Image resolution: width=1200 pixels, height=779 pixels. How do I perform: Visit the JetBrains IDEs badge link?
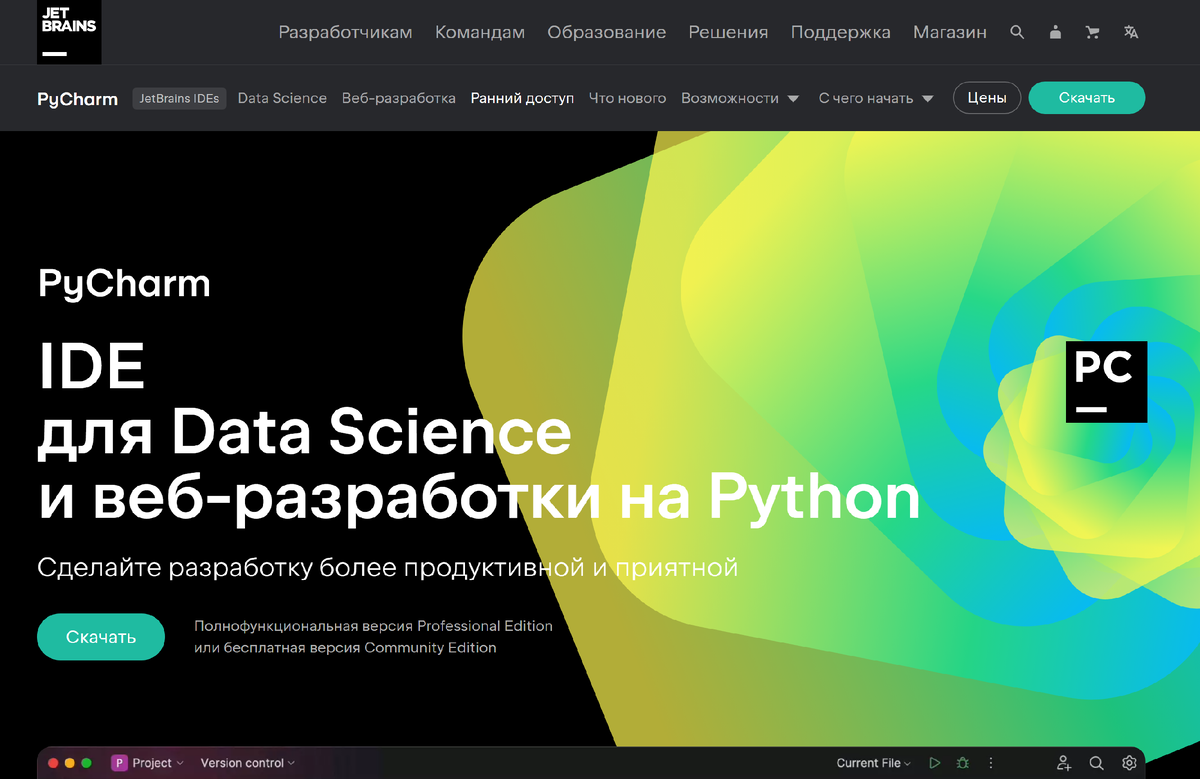(179, 98)
